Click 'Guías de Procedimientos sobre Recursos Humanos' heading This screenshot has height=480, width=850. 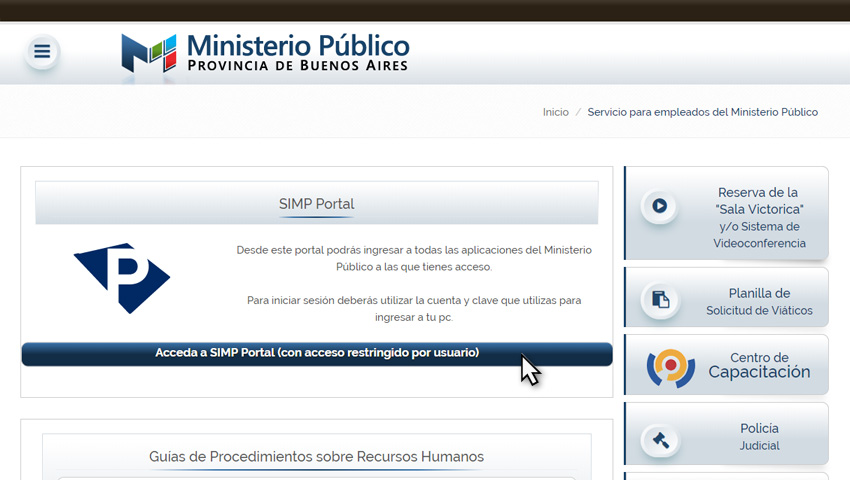point(317,457)
